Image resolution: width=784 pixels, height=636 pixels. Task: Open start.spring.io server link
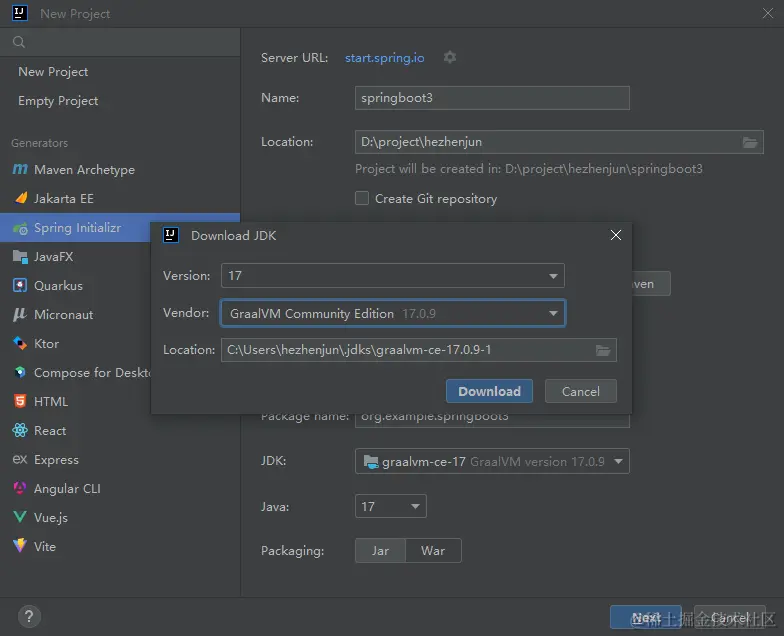pos(384,58)
